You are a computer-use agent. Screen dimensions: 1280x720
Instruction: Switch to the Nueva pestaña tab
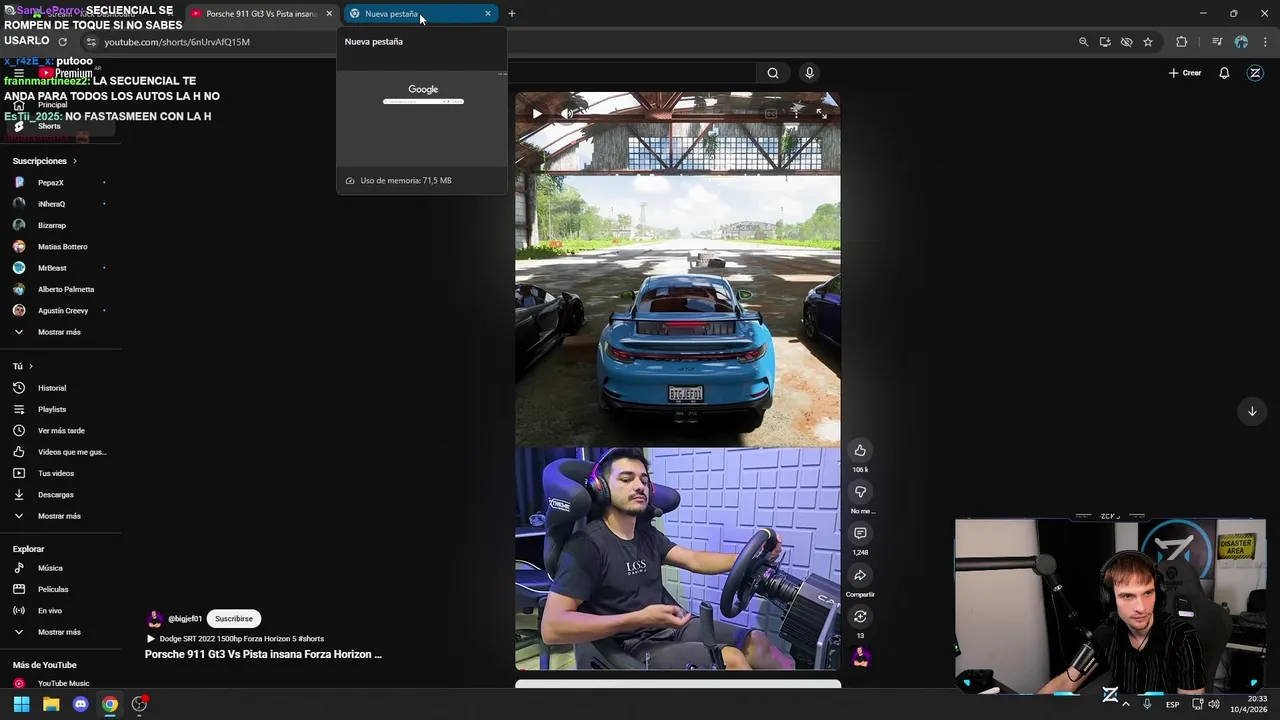(x=419, y=14)
